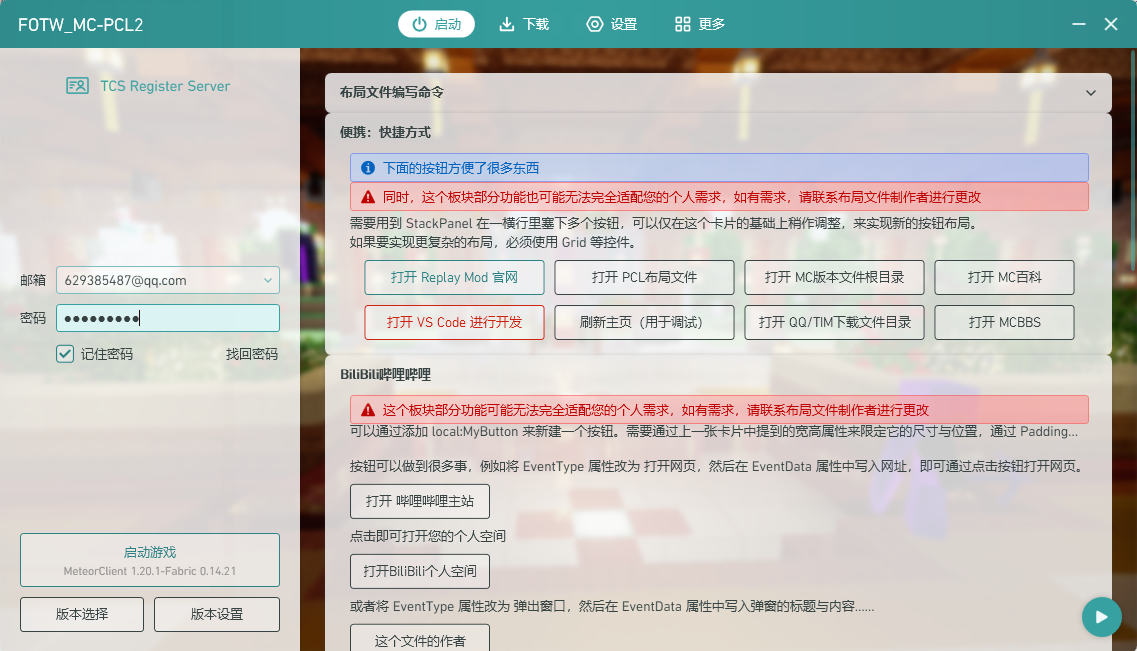Click 打开 Replay Mod 官网 button
Image resolution: width=1137 pixels, height=651 pixels.
[454, 277]
